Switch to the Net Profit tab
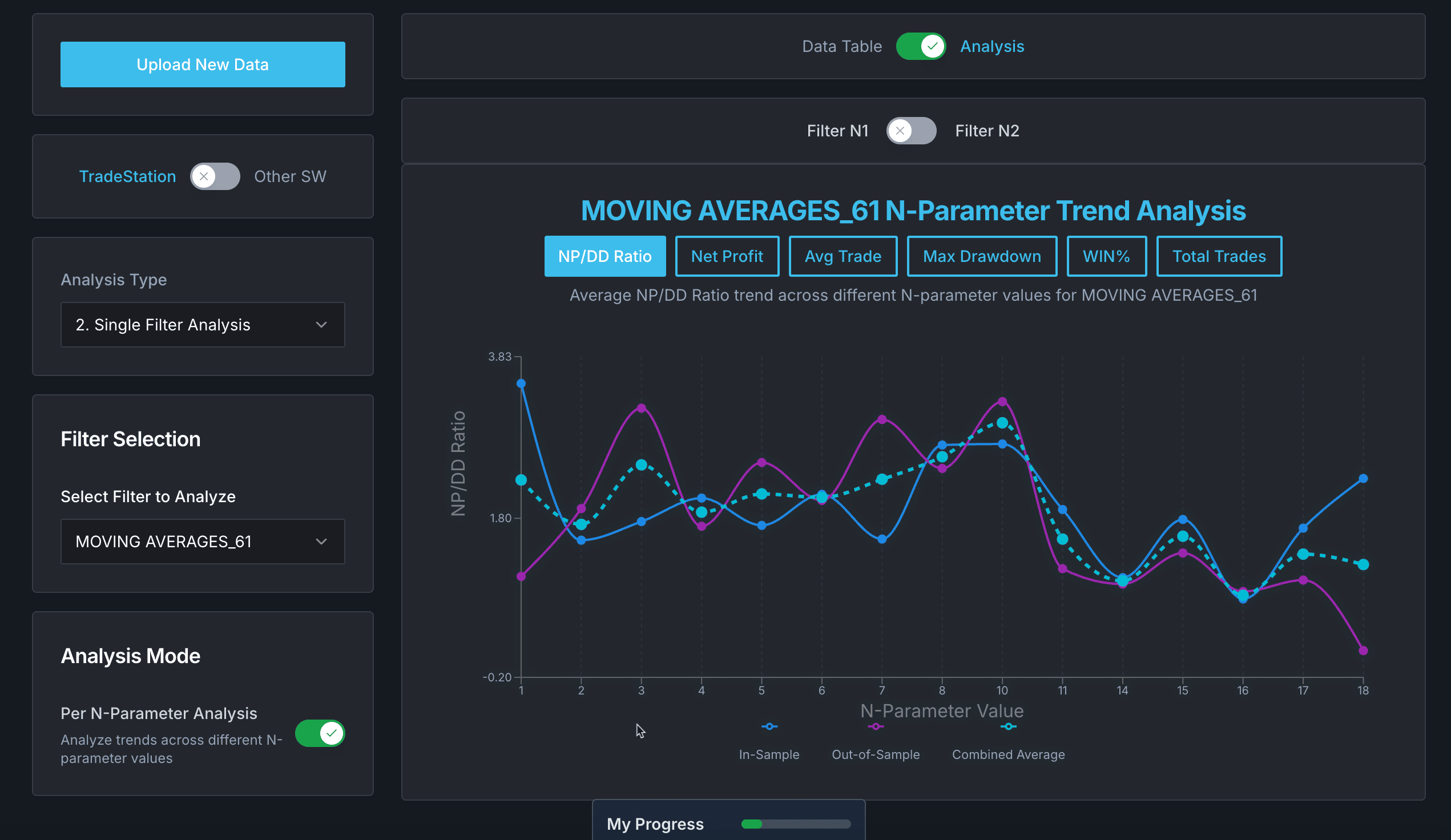1451x840 pixels. [x=727, y=256]
